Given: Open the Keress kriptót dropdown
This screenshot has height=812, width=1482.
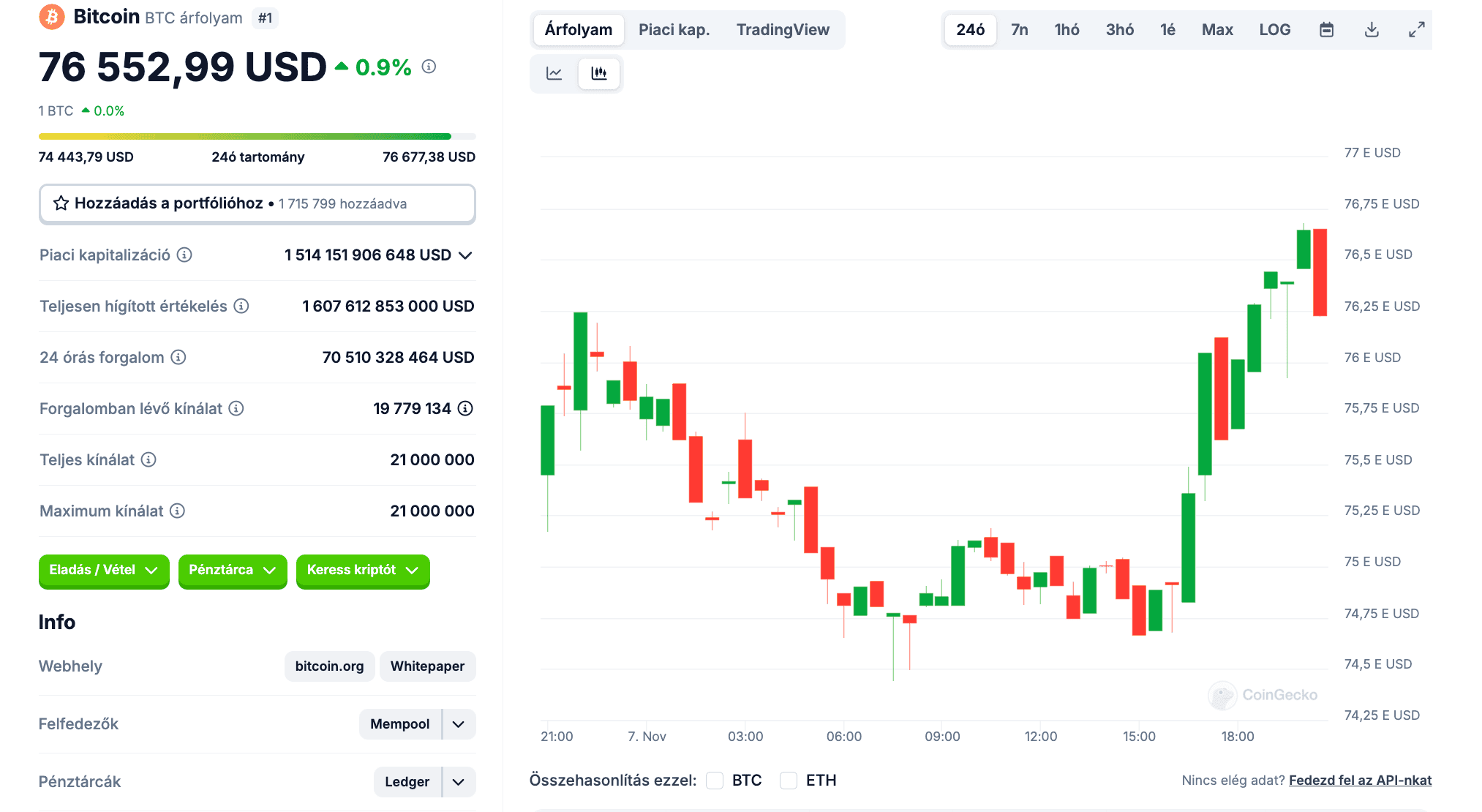Looking at the screenshot, I should click(363, 571).
